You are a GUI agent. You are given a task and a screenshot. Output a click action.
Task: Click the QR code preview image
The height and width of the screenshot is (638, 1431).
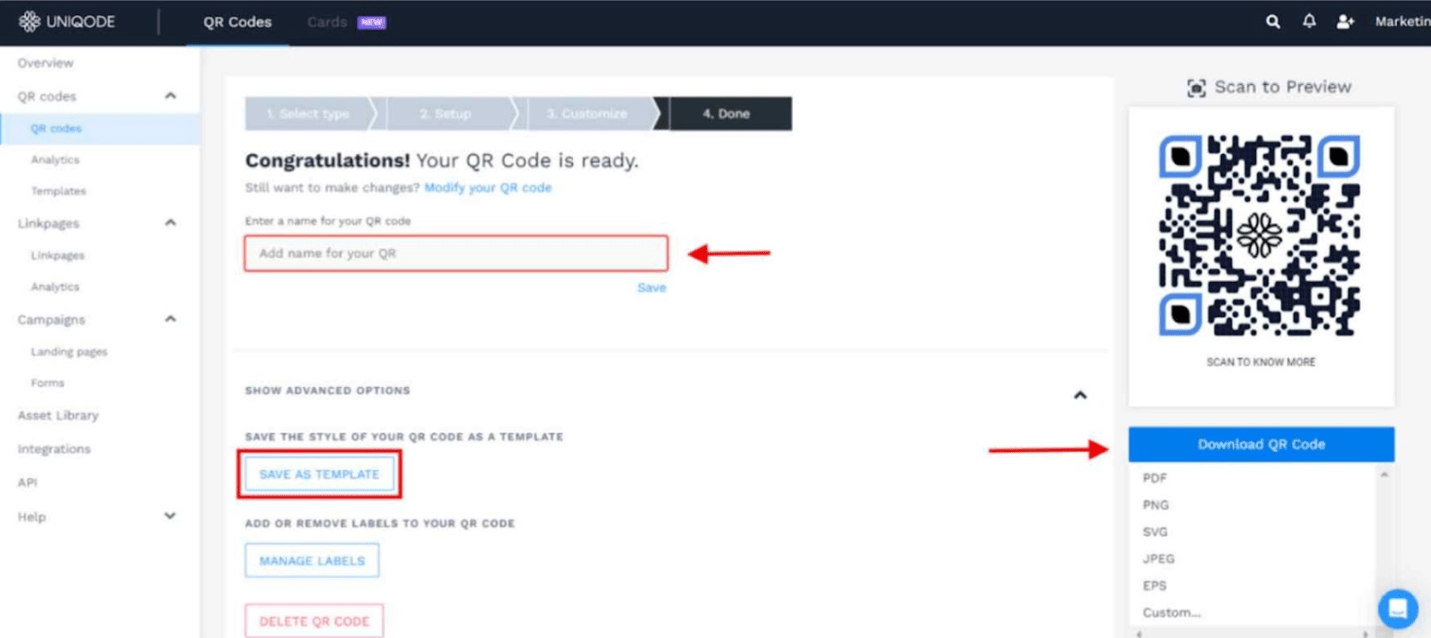pyautogui.click(x=1260, y=236)
